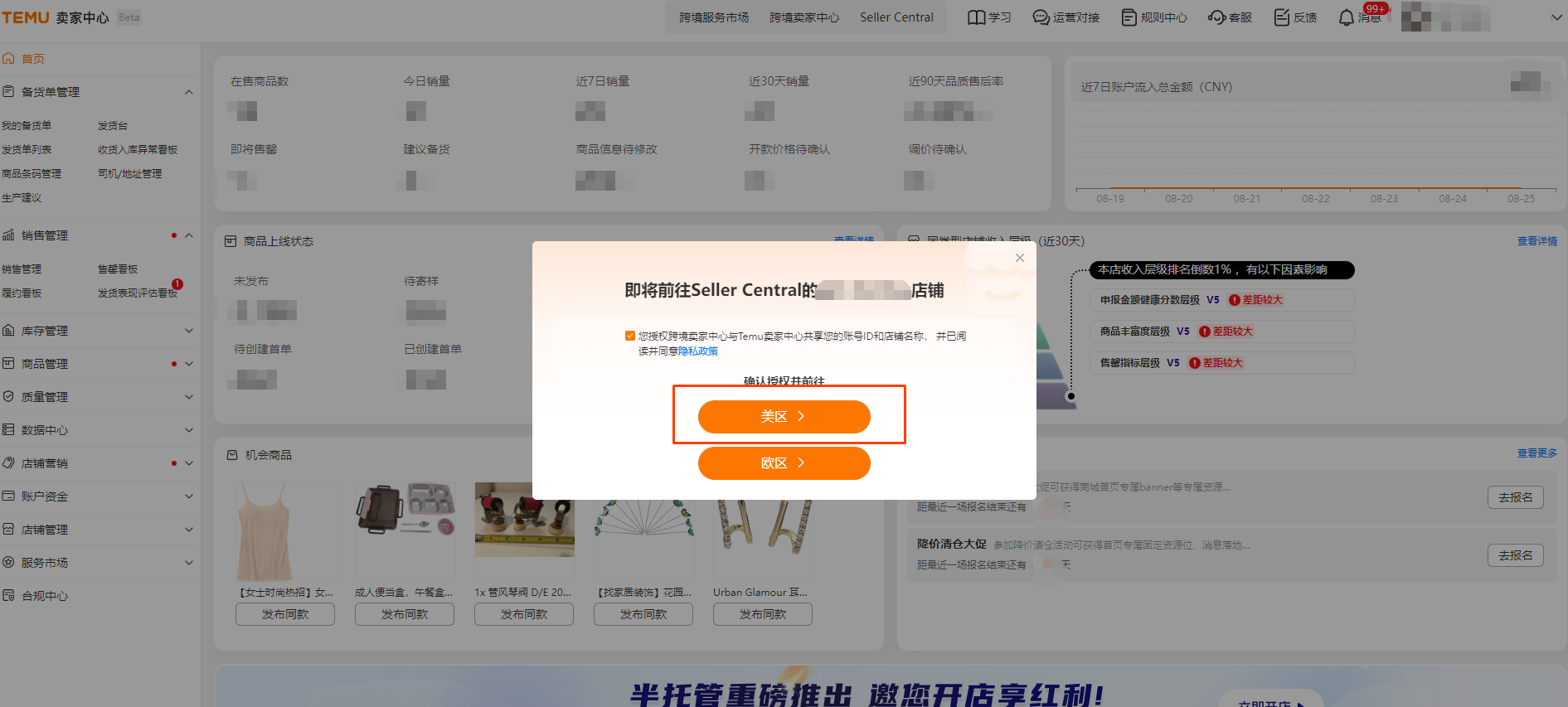Open 售罄看板 menu item
Screen dimensions: 1568x707
pos(118,269)
